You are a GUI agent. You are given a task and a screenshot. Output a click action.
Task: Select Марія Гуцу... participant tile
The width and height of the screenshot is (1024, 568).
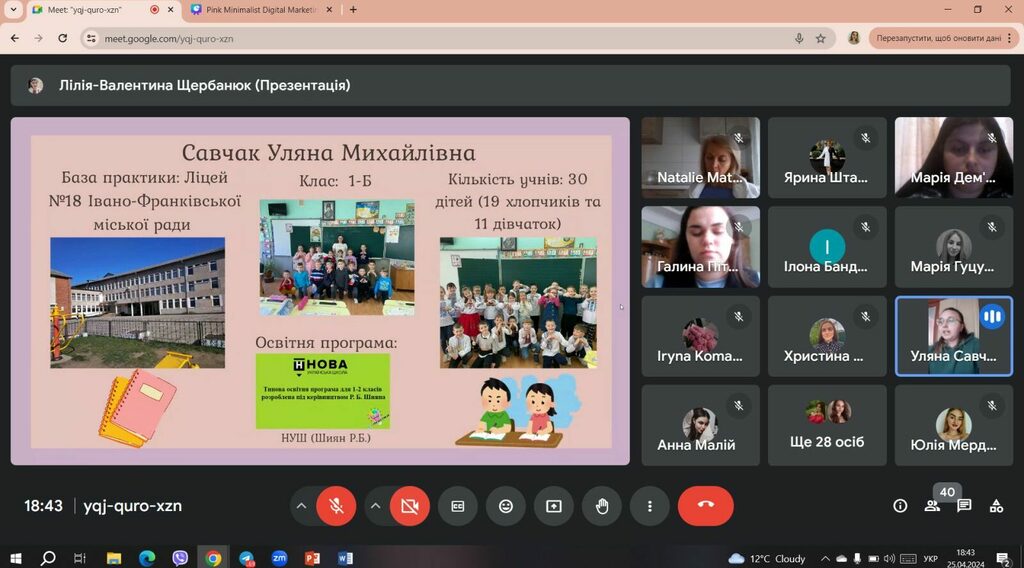pyautogui.click(x=953, y=247)
